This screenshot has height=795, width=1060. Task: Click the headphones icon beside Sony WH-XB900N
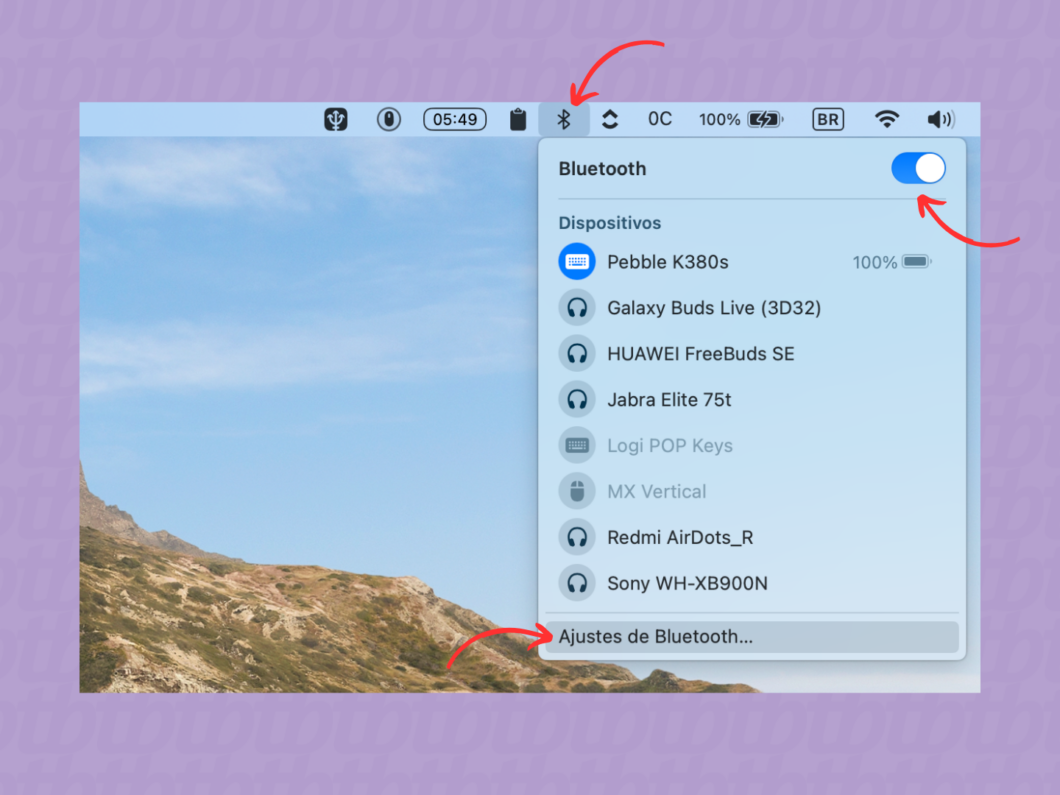pos(577,583)
